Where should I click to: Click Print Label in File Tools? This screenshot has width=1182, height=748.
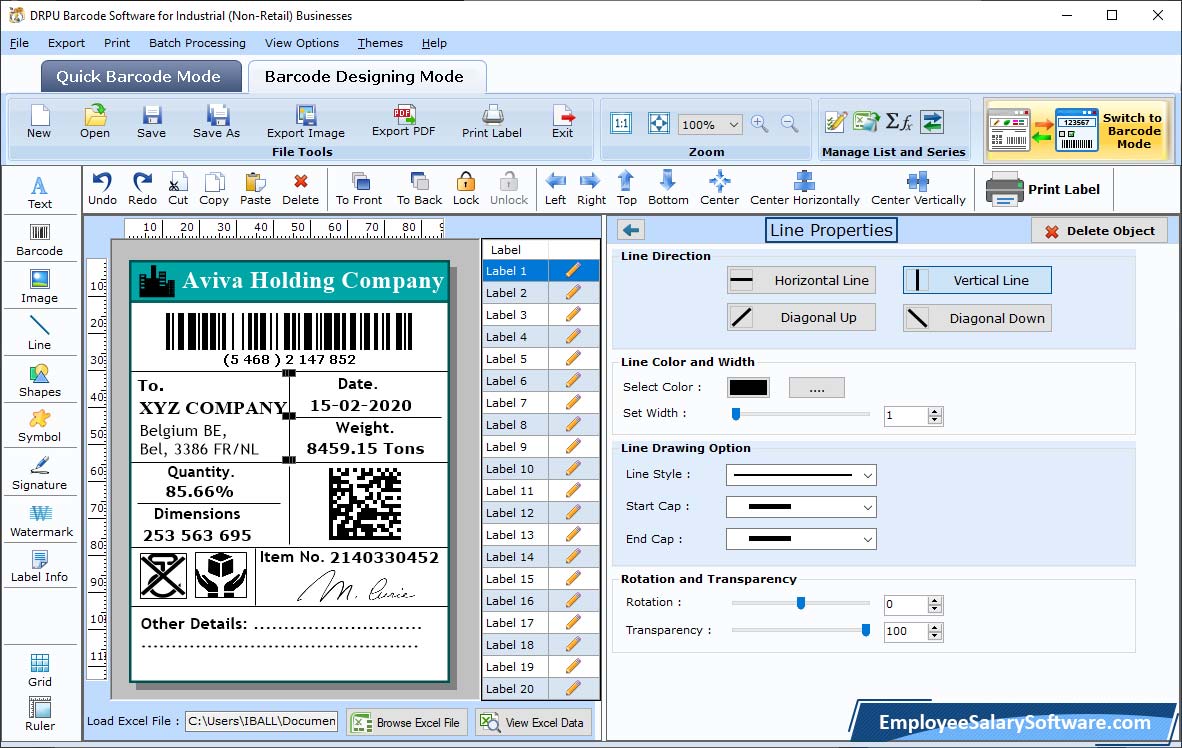[x=491, y=122]
